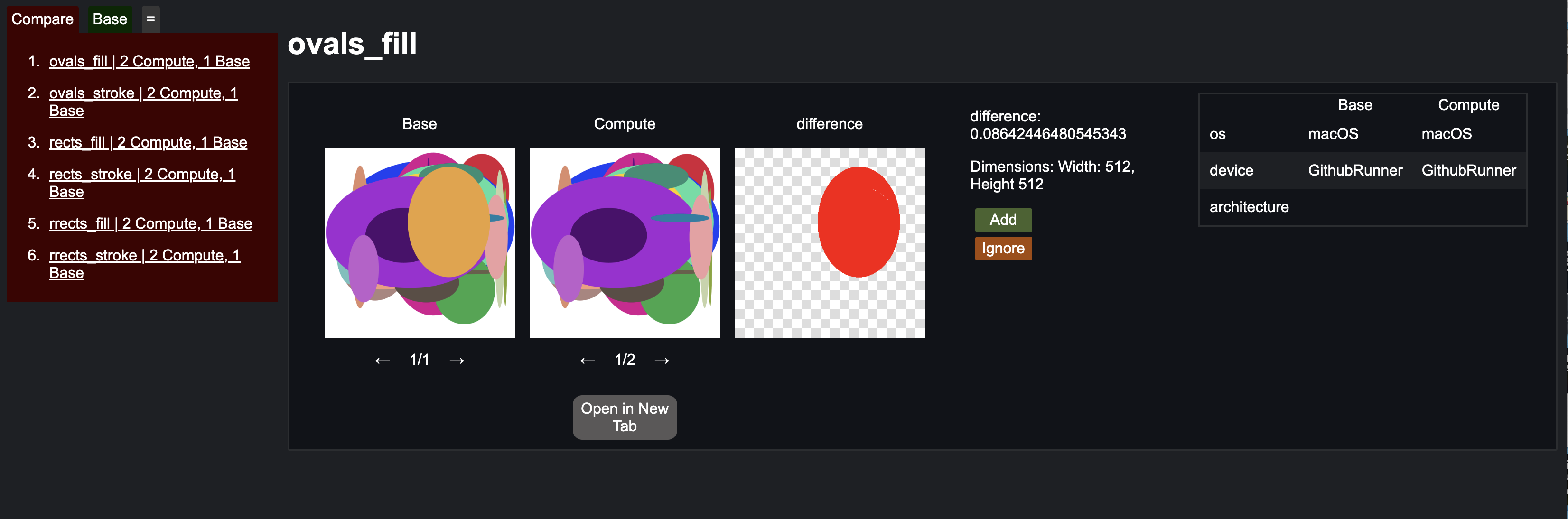Switch to the Base tab
This screenshot has width=1568, height=519.
point(110,19)
